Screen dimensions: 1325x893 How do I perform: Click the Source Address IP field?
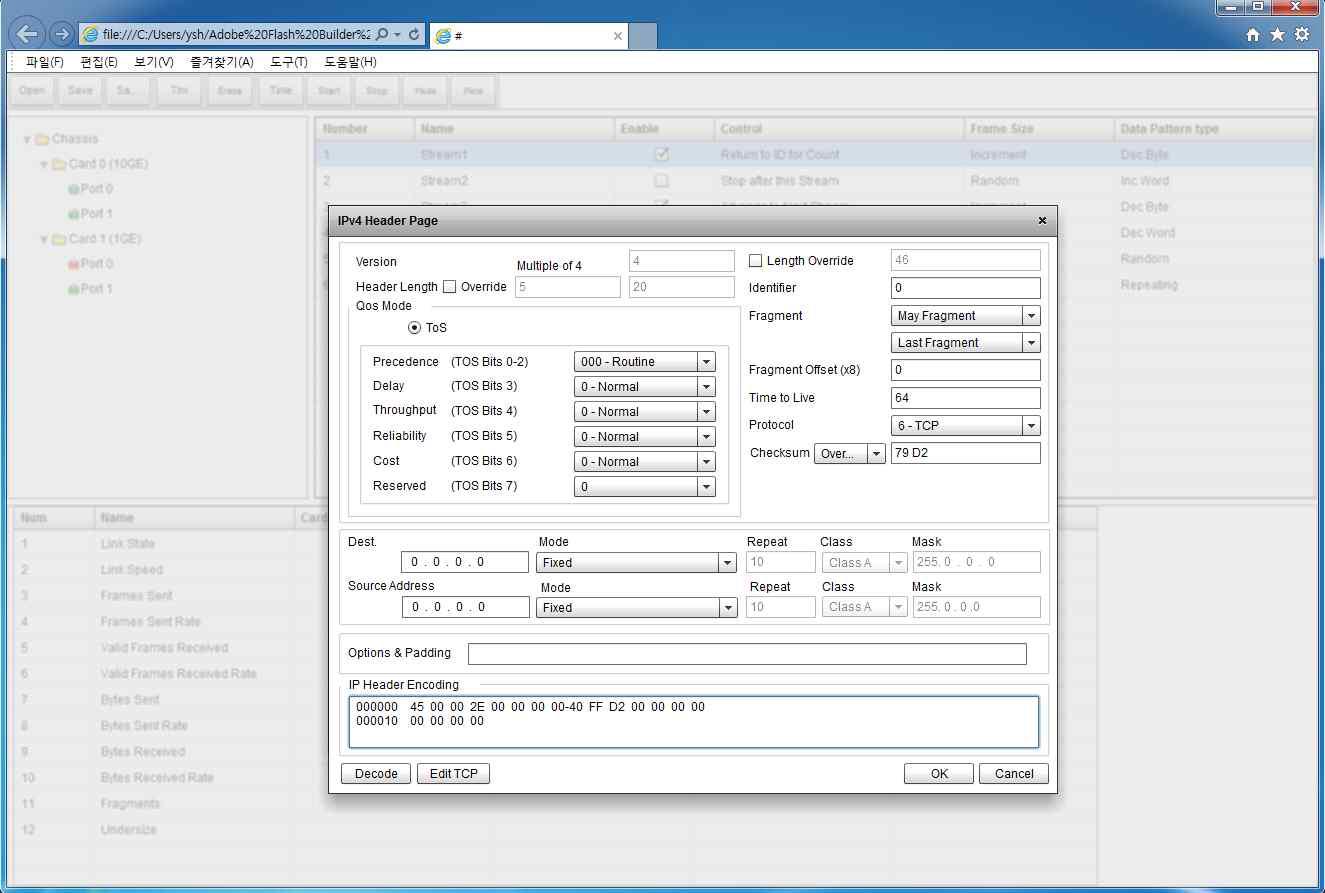pos(465,607)
